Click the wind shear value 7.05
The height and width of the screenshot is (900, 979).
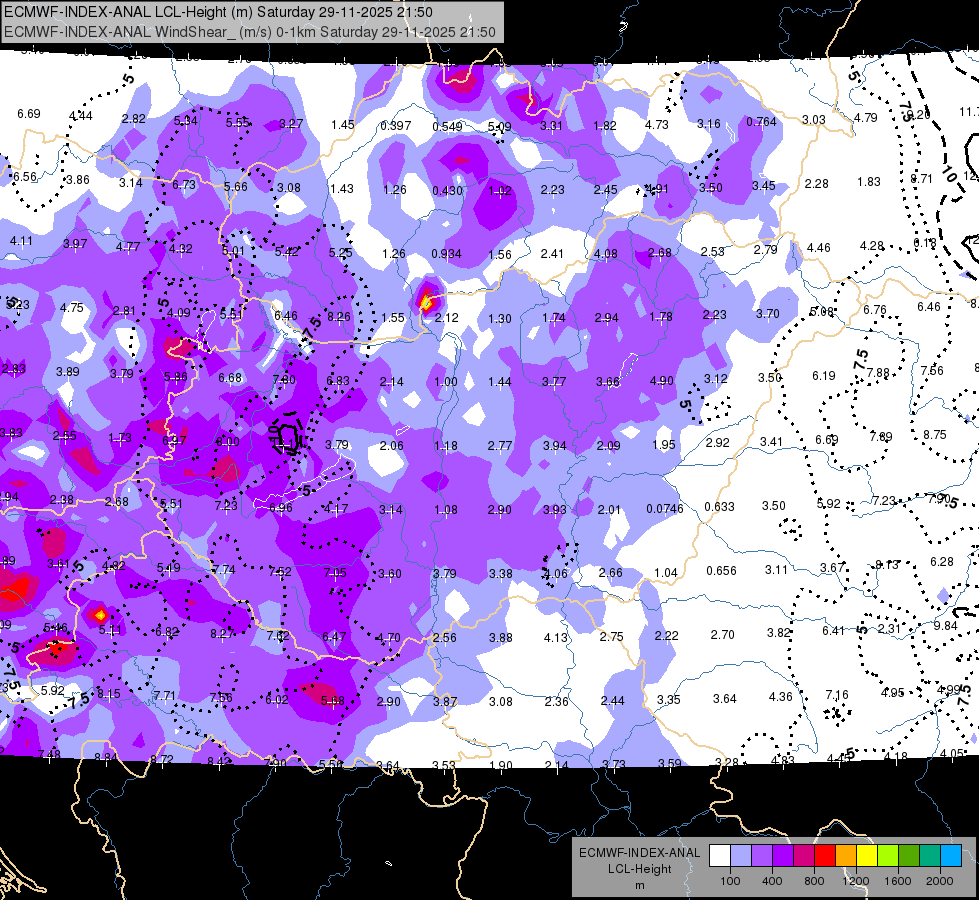click(x=335, y=573)
